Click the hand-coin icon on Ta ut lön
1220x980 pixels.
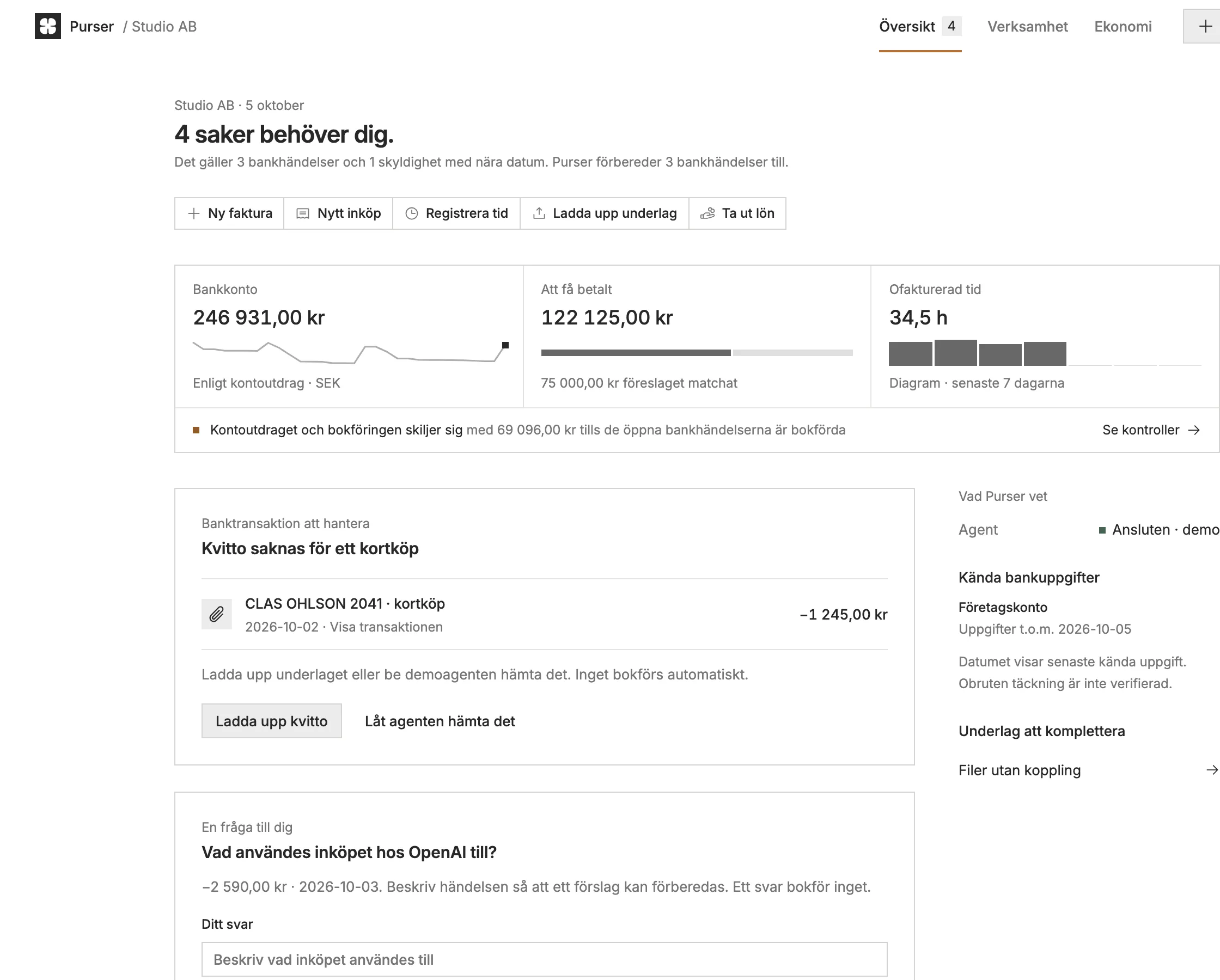708,213
